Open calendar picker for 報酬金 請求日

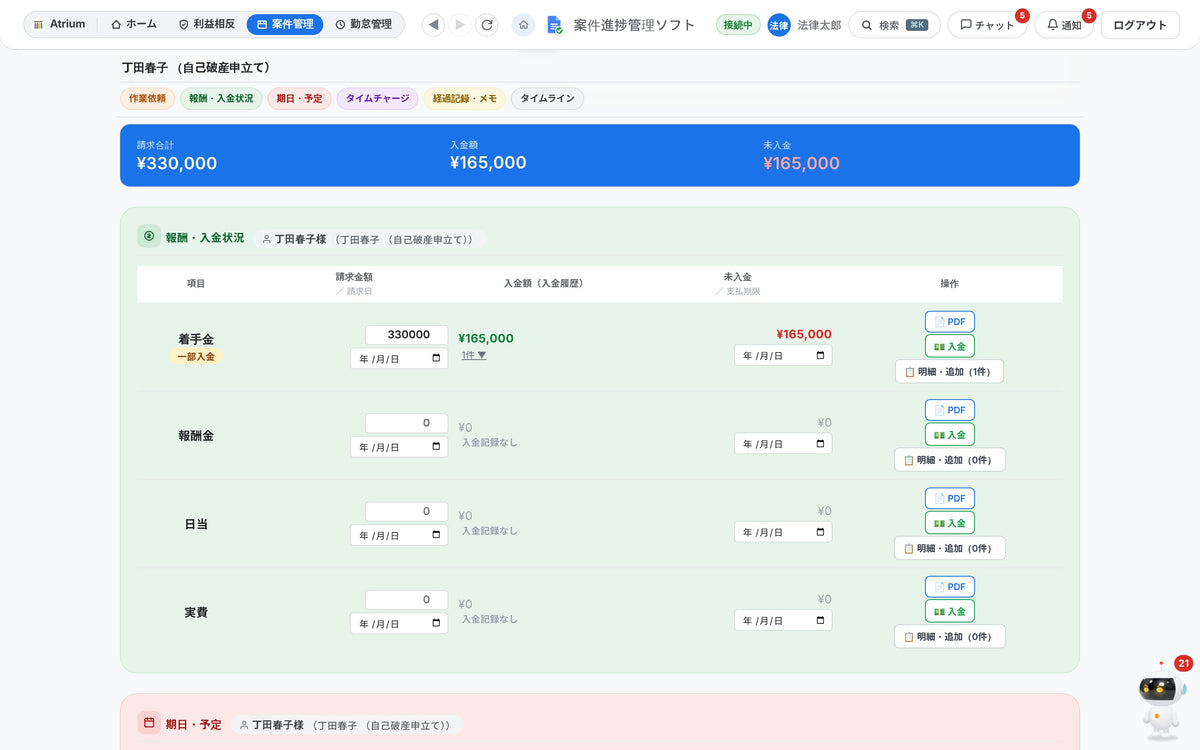pos(436,447)
